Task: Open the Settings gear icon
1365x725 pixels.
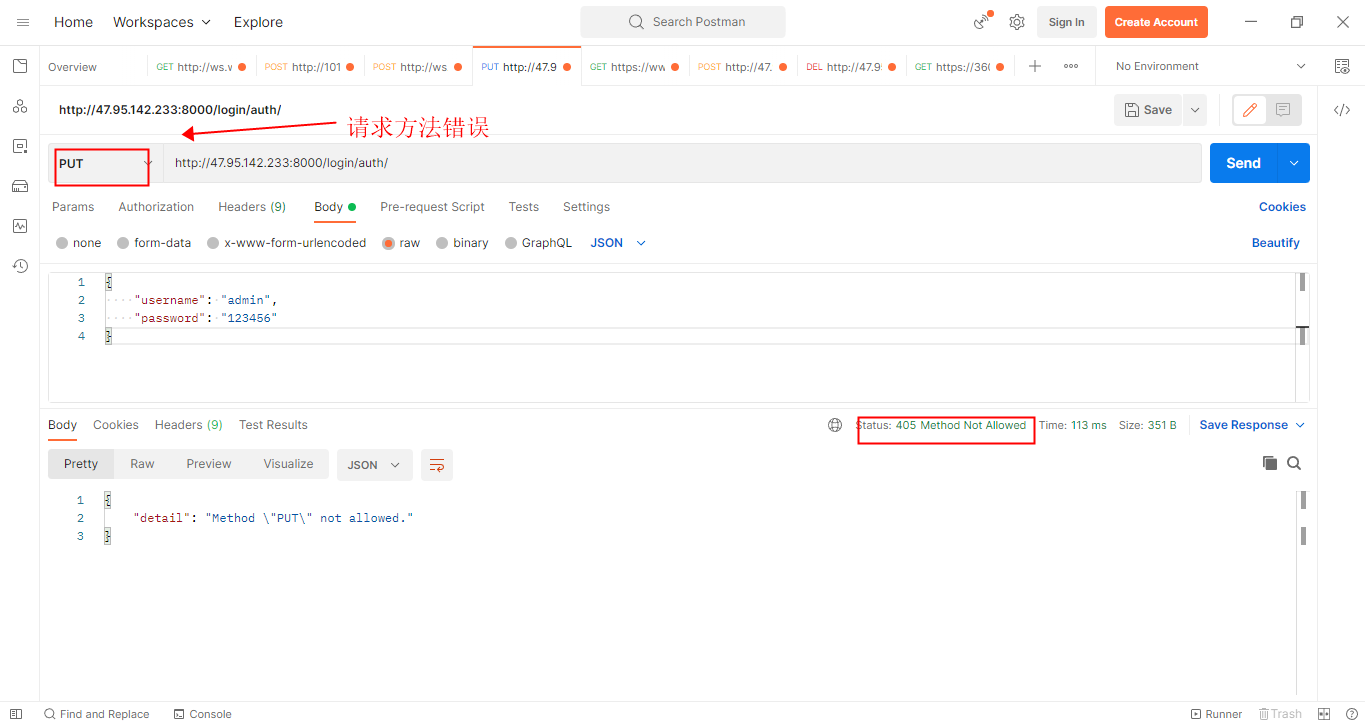Action: [x=1017, y=22]
